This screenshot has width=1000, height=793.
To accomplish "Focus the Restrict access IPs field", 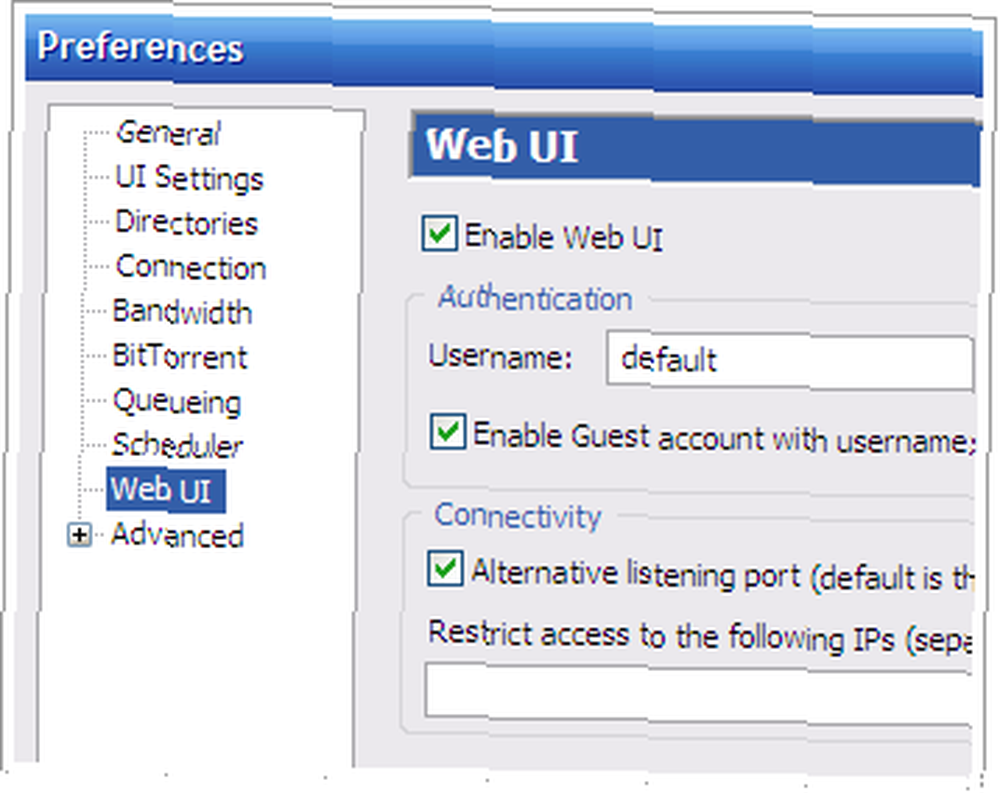I will pyautogui.click(x=699, y=692).
